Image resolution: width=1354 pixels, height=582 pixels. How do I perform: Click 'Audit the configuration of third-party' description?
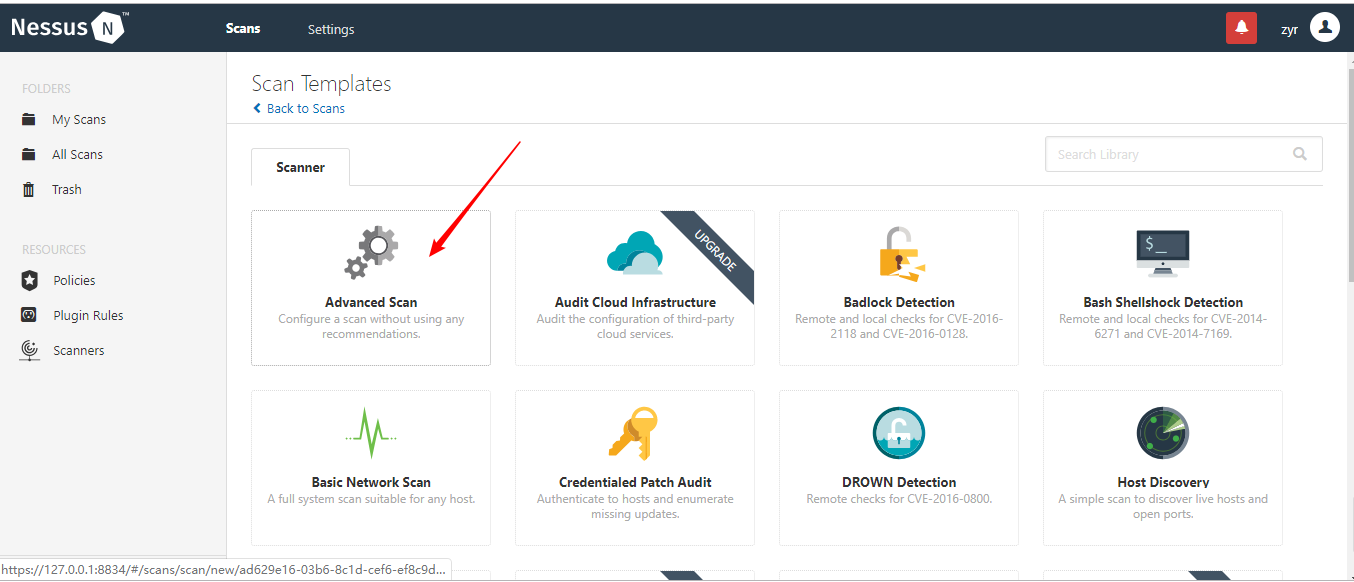[x=635, y=326]
